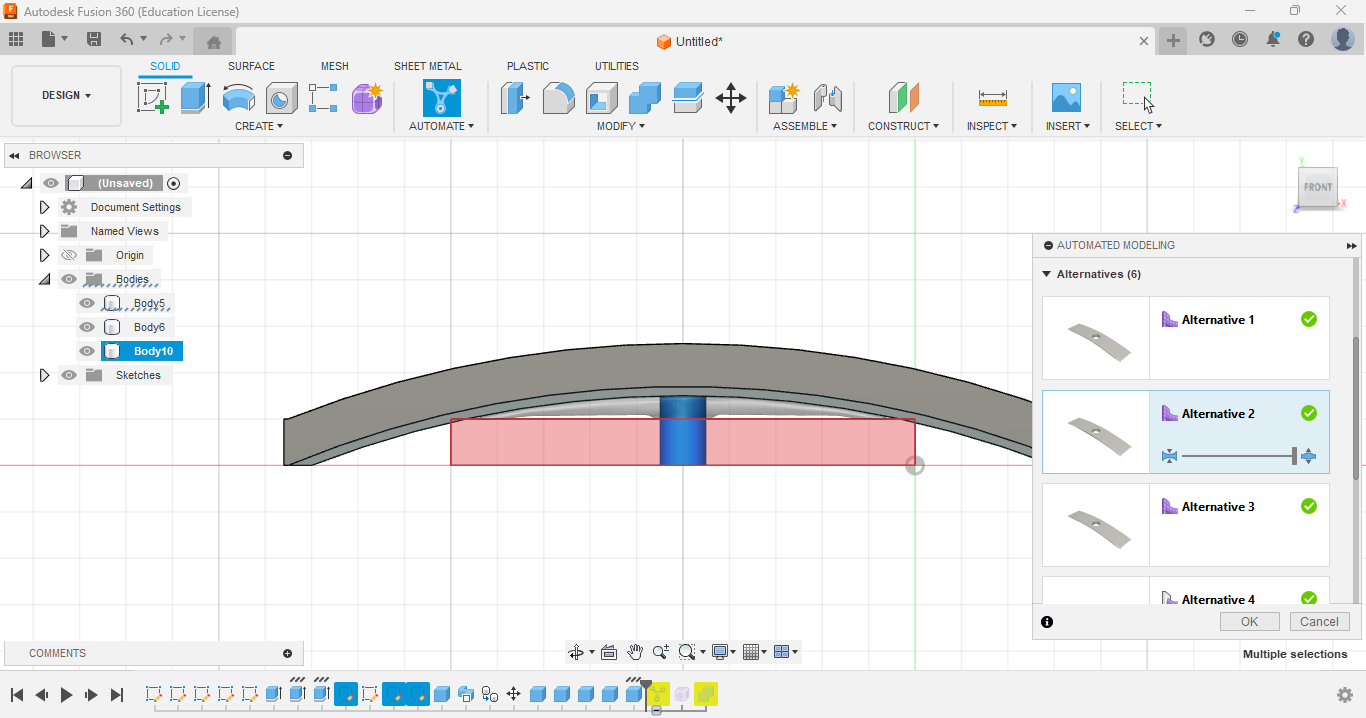
Task: Expand the Sketches folder in browser
Action: coord(44,375)
